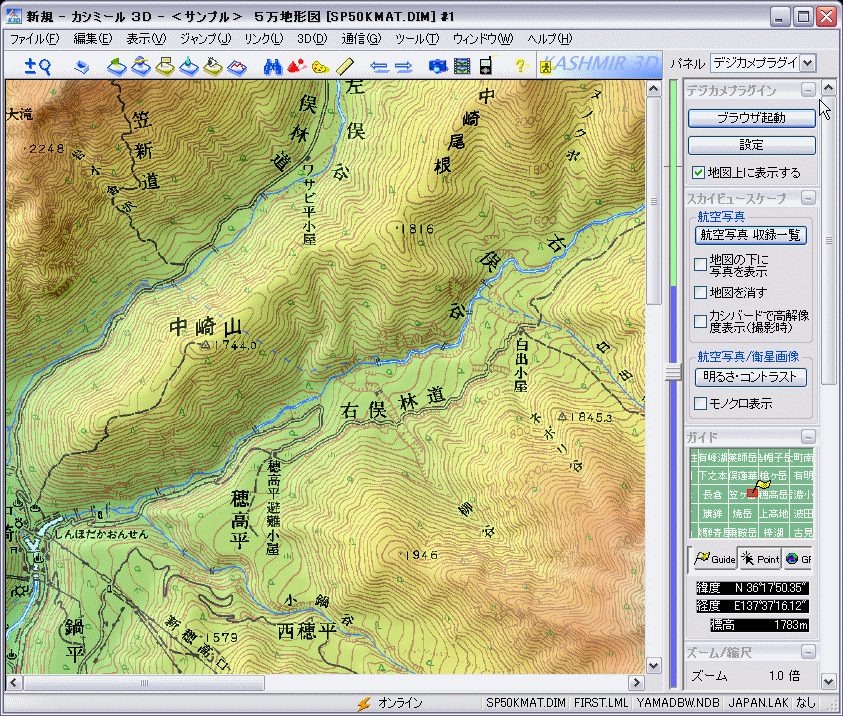Click the 焼岳 cell in guide map
This screenshot has height=716, width=843.
(x=742, y=513)
